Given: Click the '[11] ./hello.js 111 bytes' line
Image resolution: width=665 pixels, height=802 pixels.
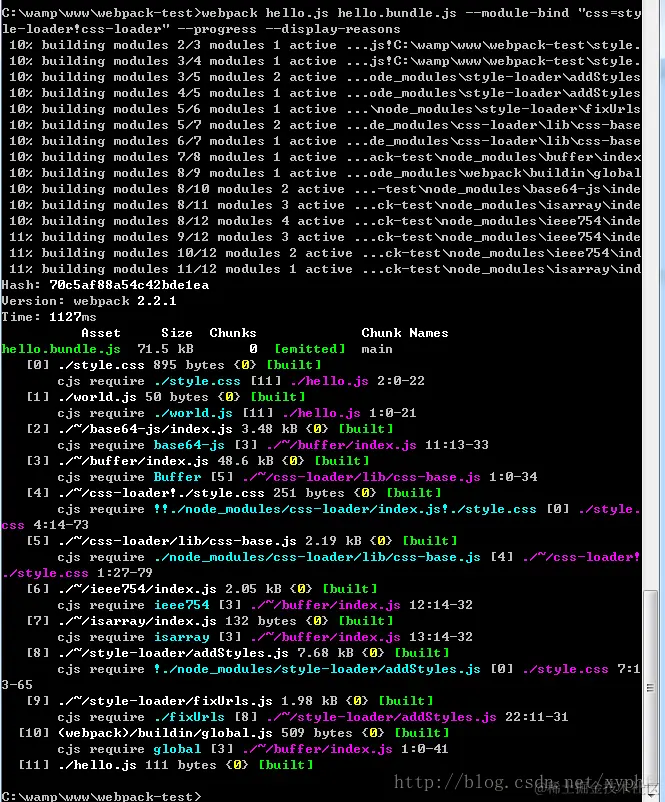Looking at the screenshot, I should (x=166, y=765).
